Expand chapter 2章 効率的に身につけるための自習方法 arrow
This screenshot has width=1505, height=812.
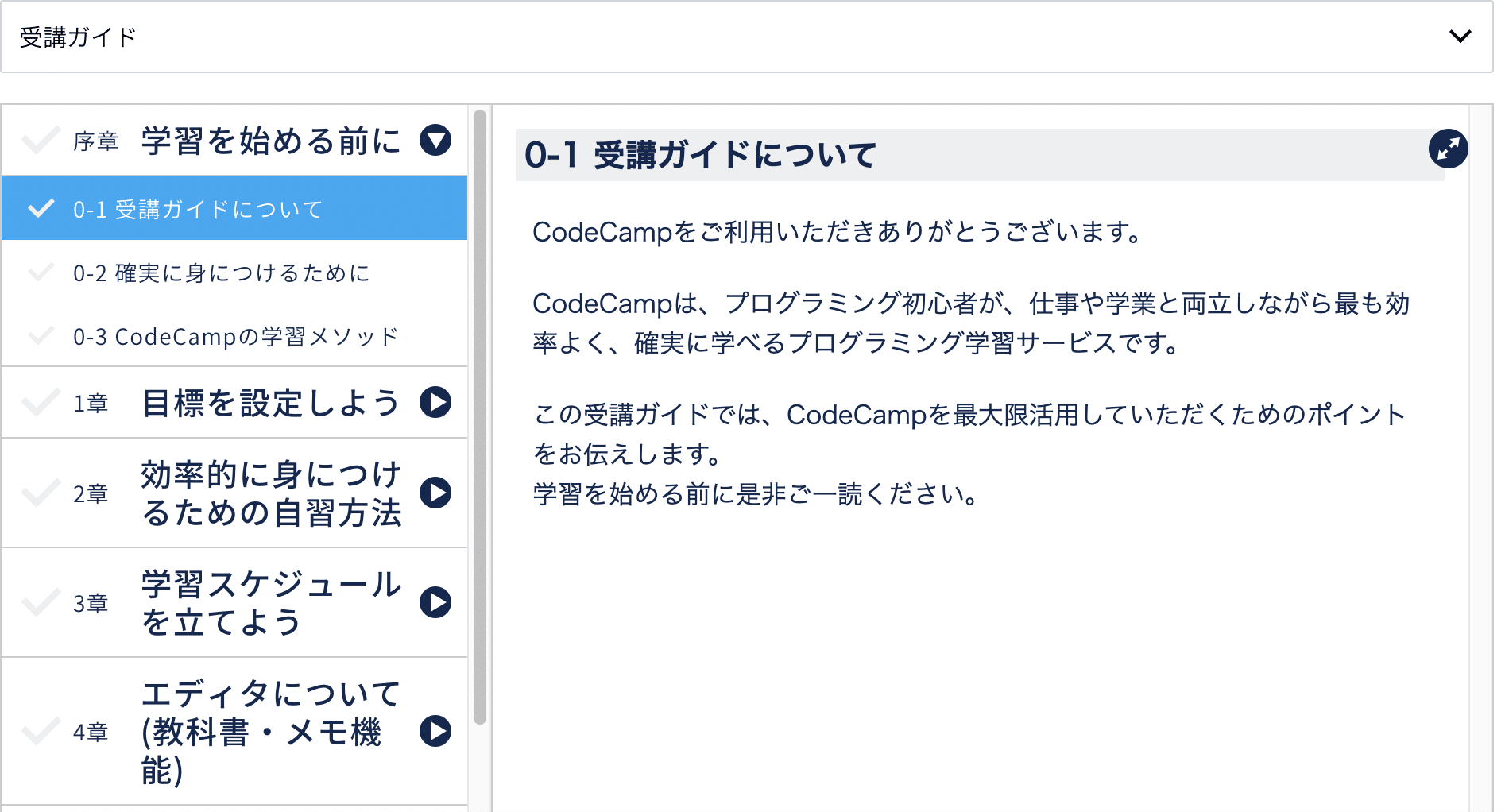[x=435, y=493]
